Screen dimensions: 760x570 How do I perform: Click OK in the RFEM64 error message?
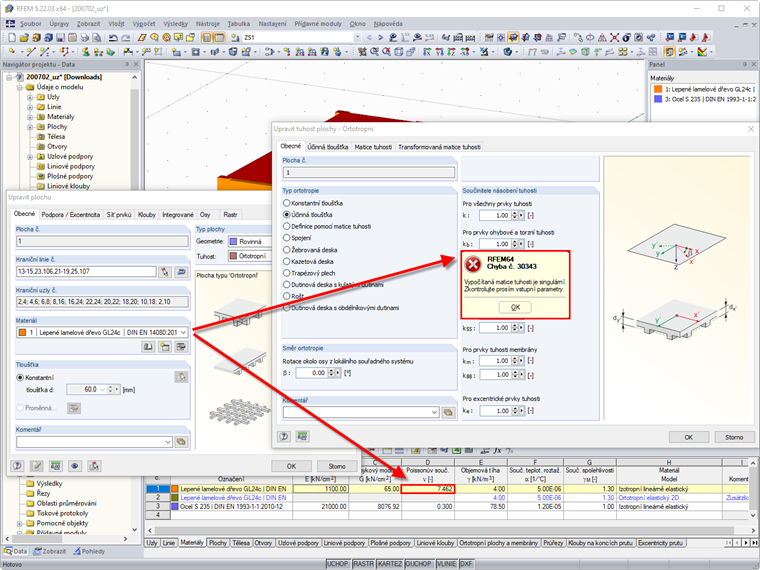515,307
